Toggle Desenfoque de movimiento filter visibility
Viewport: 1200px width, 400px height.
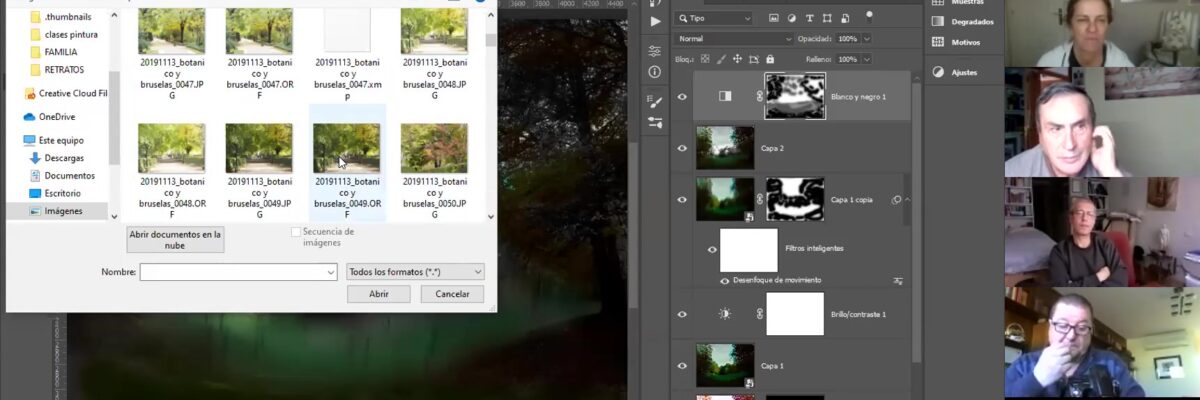[725, 281]
